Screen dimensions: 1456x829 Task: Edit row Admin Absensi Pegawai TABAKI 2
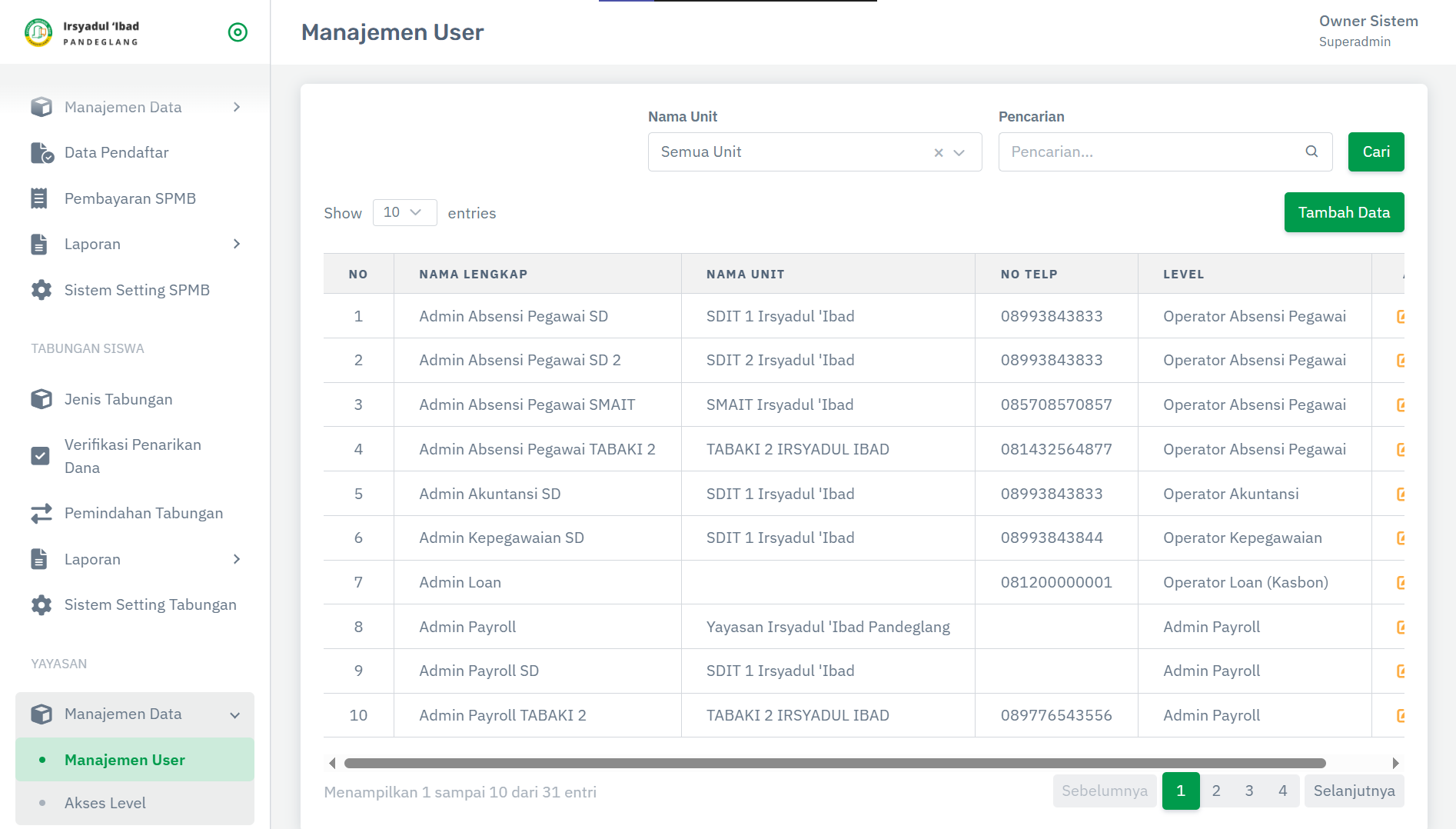(x=1400, y=449)
